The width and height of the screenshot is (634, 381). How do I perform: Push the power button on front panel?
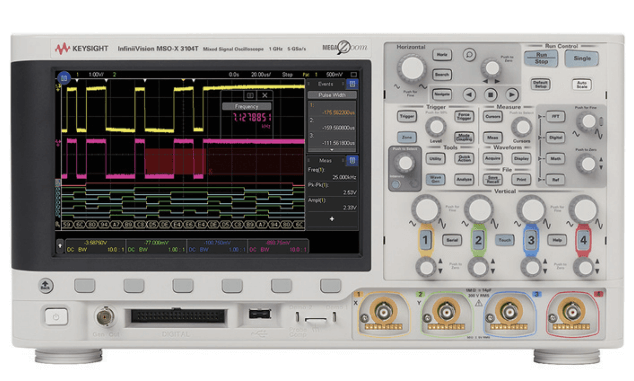56,317
